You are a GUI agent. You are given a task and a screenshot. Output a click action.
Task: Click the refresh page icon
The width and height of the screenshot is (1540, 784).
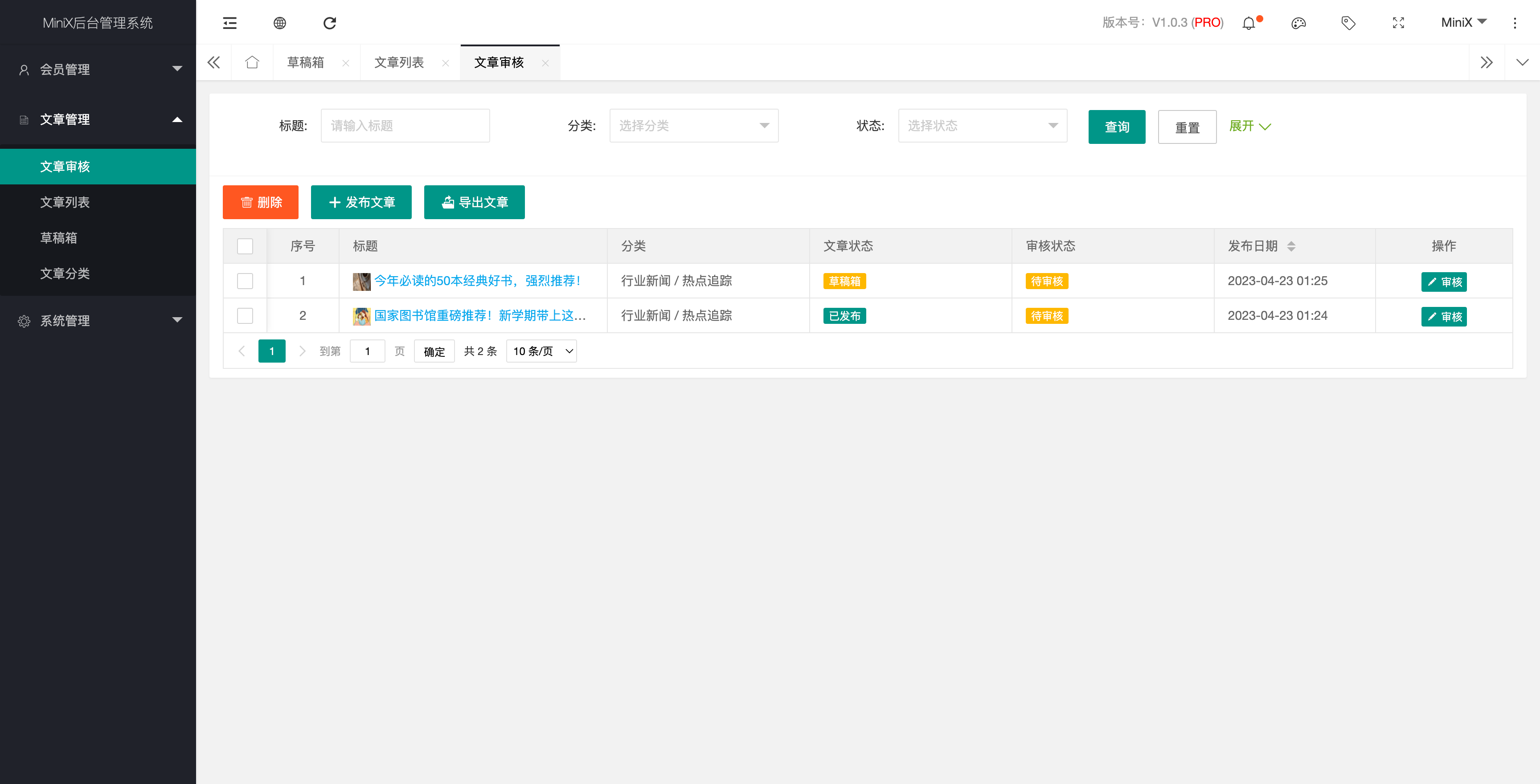329,23
